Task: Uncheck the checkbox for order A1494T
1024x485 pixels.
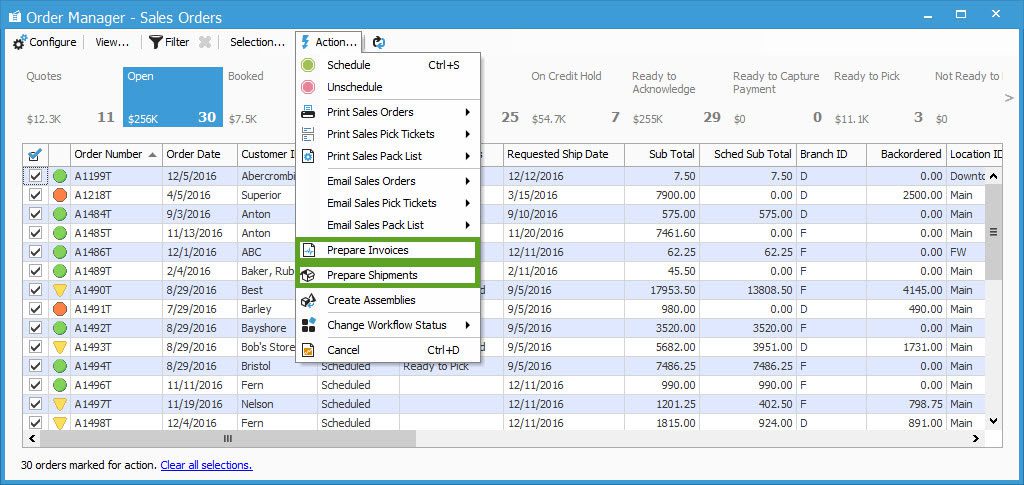Action: 35,366
